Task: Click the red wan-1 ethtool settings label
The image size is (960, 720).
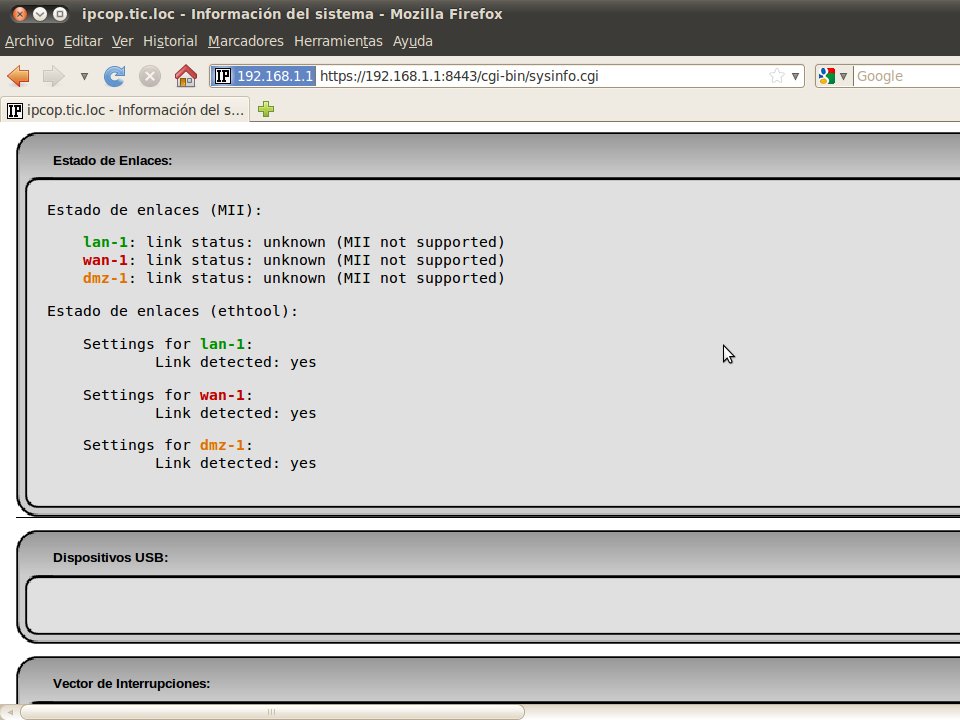Action: pos(222,395)
